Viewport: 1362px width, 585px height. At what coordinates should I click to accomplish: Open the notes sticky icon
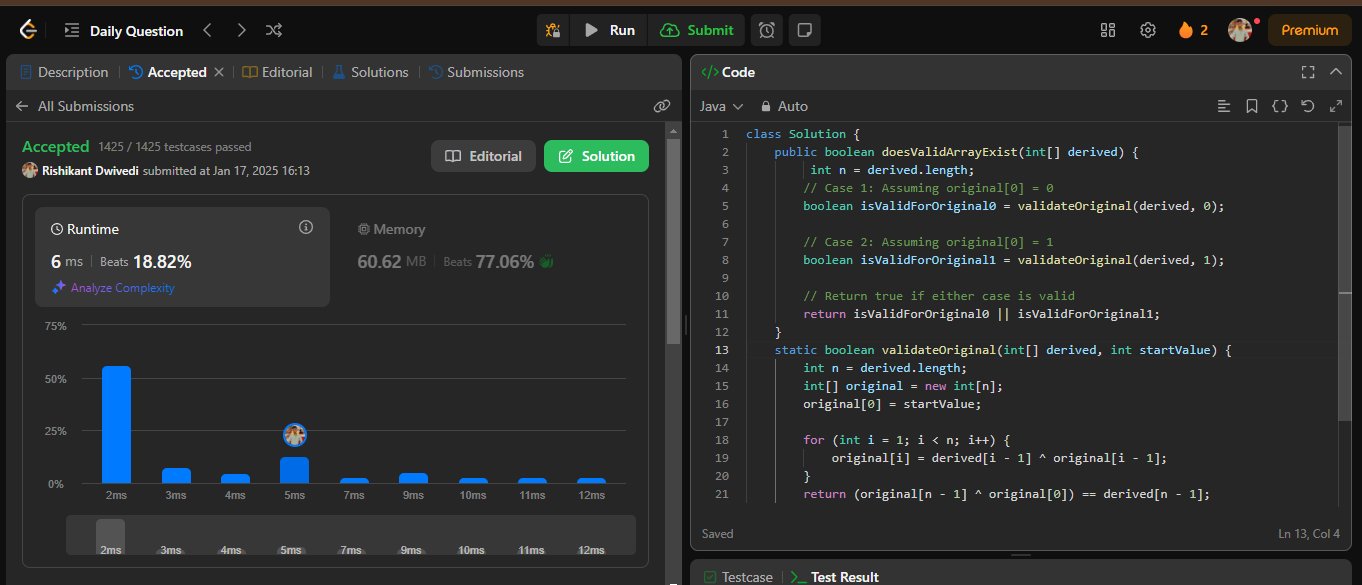pos(803,30)
